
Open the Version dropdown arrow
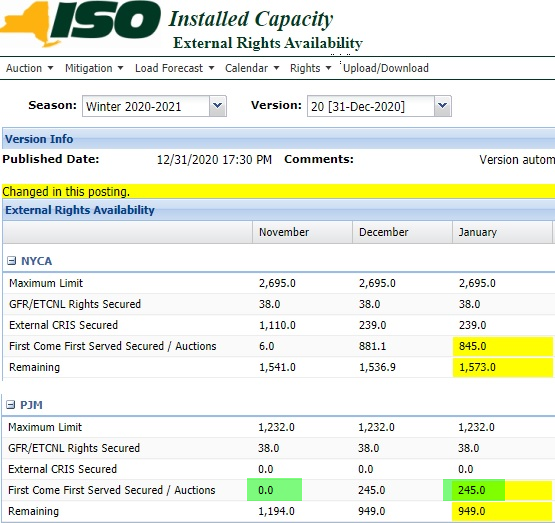(x=442, y=106)
